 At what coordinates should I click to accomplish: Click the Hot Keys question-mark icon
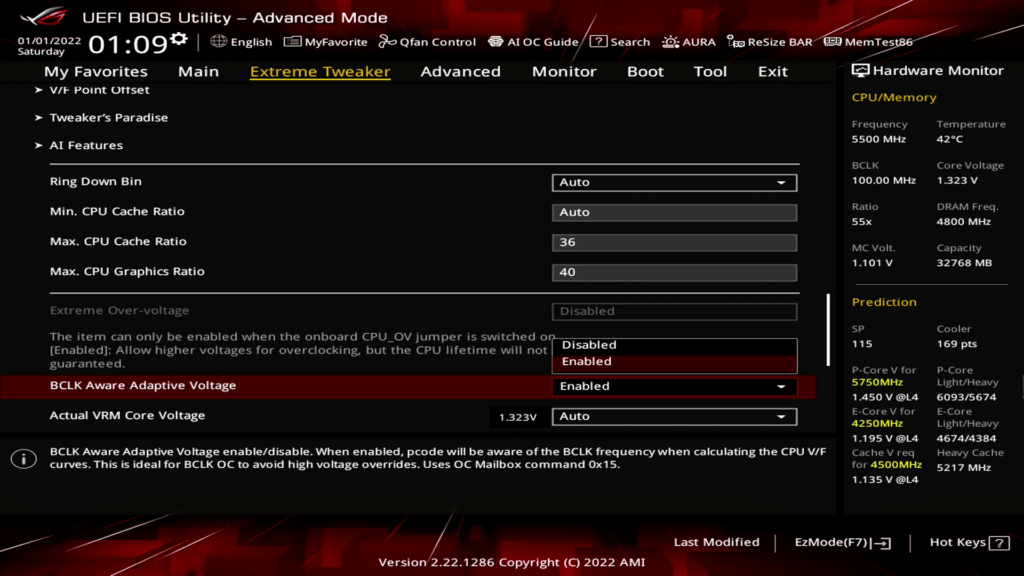[x=999, y=543]
